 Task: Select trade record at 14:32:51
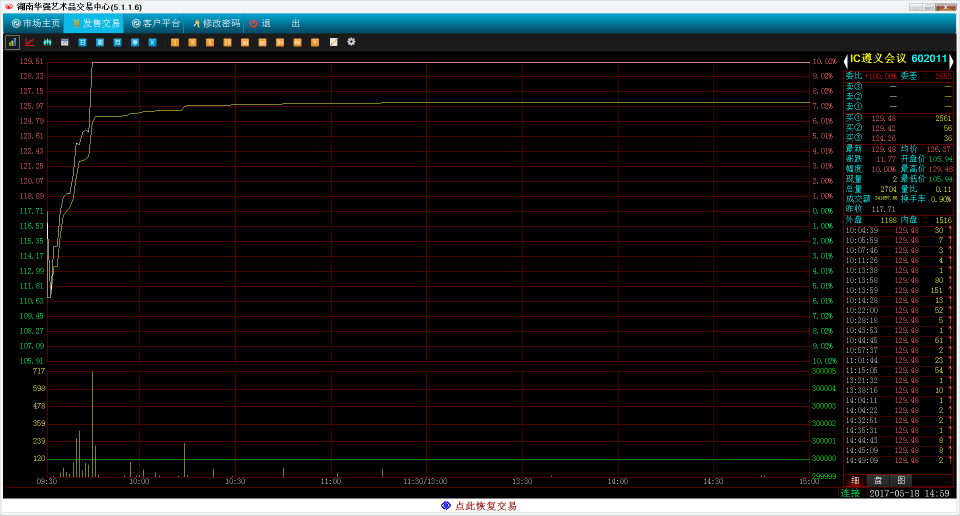(899, 421)
